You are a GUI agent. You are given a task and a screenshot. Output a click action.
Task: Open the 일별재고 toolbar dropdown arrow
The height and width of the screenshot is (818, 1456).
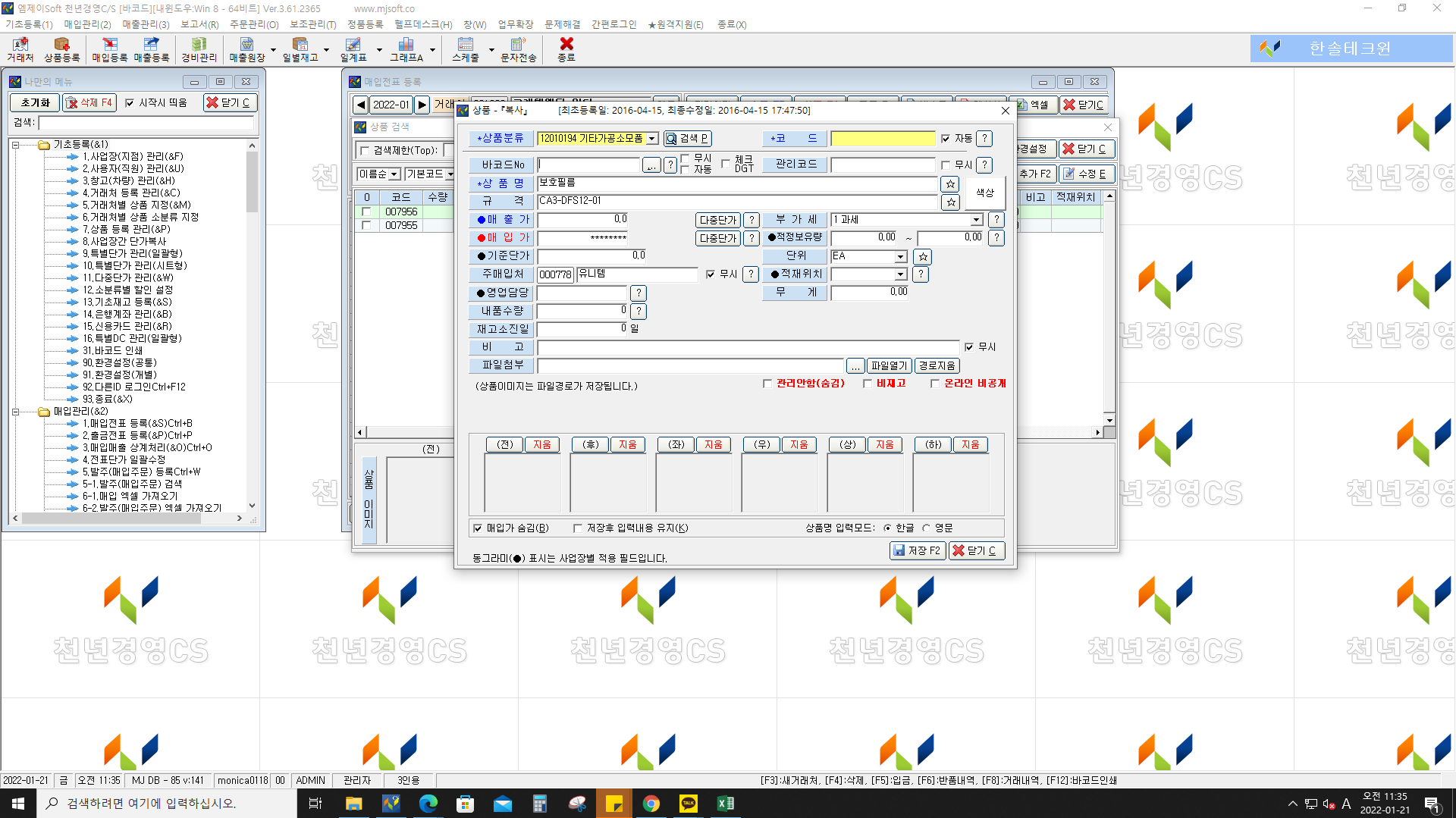[326, 50]
